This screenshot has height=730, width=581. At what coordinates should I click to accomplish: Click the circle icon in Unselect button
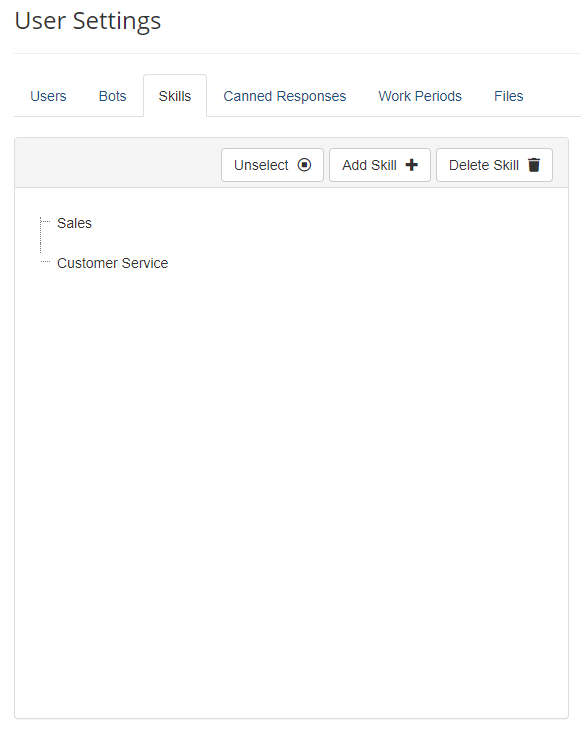(304, 165)
